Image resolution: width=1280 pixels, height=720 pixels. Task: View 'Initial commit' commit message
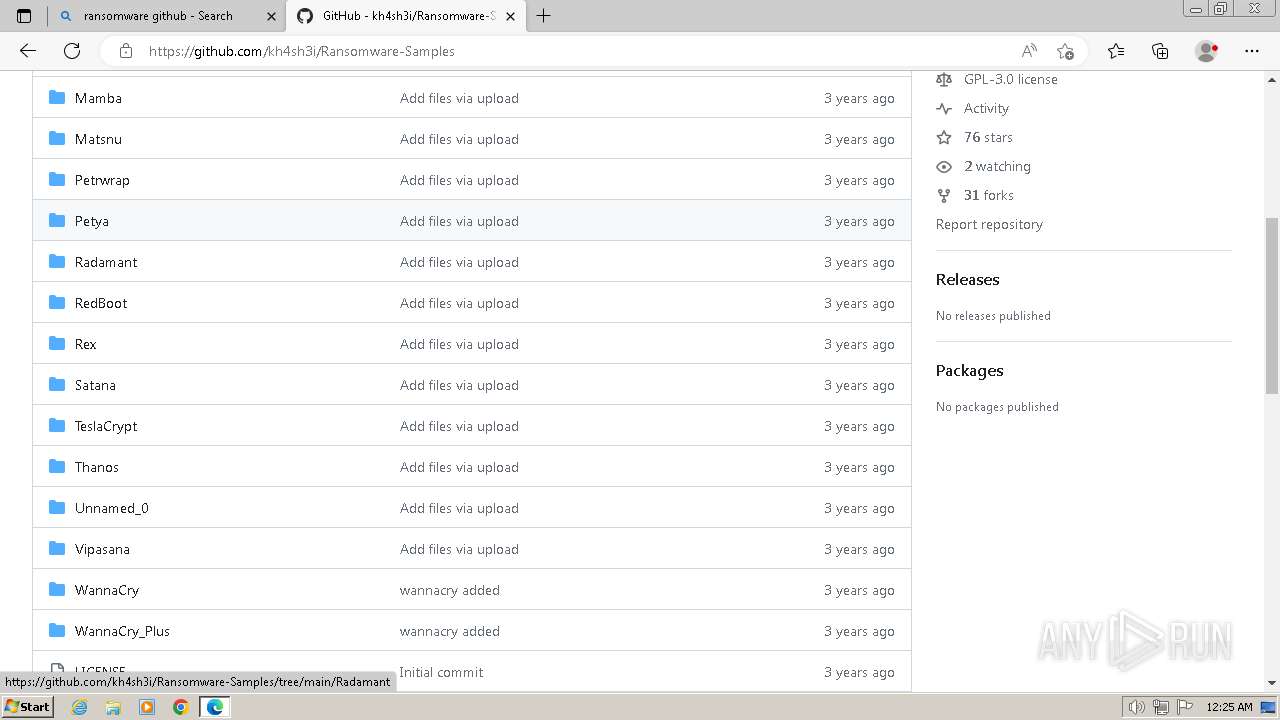tap(441, 672)
